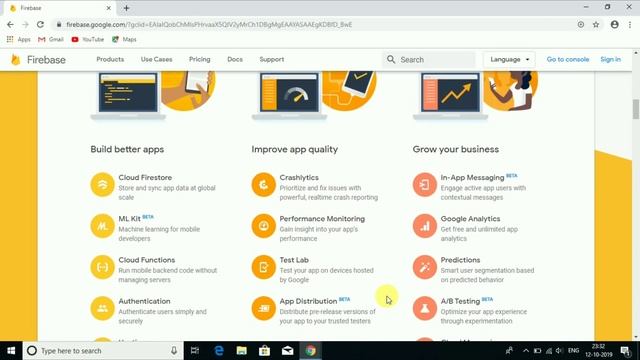Viewport: 640px width, 360px height.
Task: Select the Google Analytics bar chart icon
Action: click(425, 226)
